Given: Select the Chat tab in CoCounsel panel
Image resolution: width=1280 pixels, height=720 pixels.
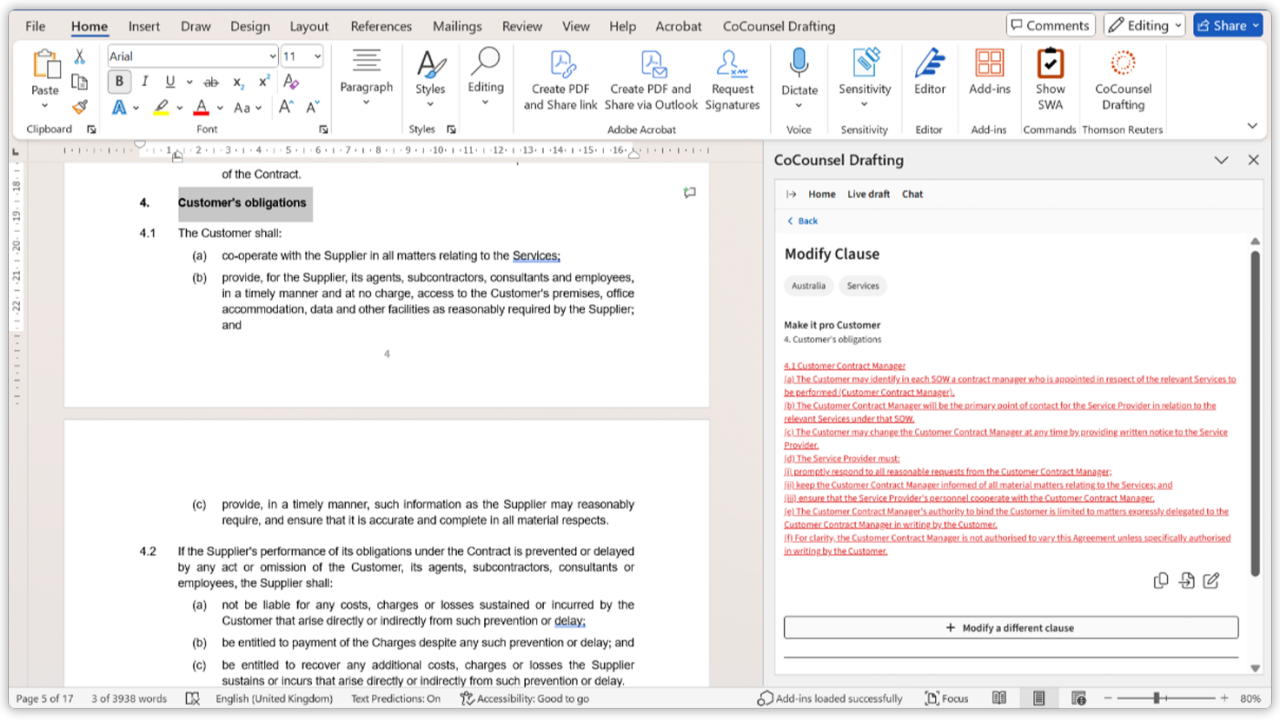Looking at the screenshot, I should [912, 194].
